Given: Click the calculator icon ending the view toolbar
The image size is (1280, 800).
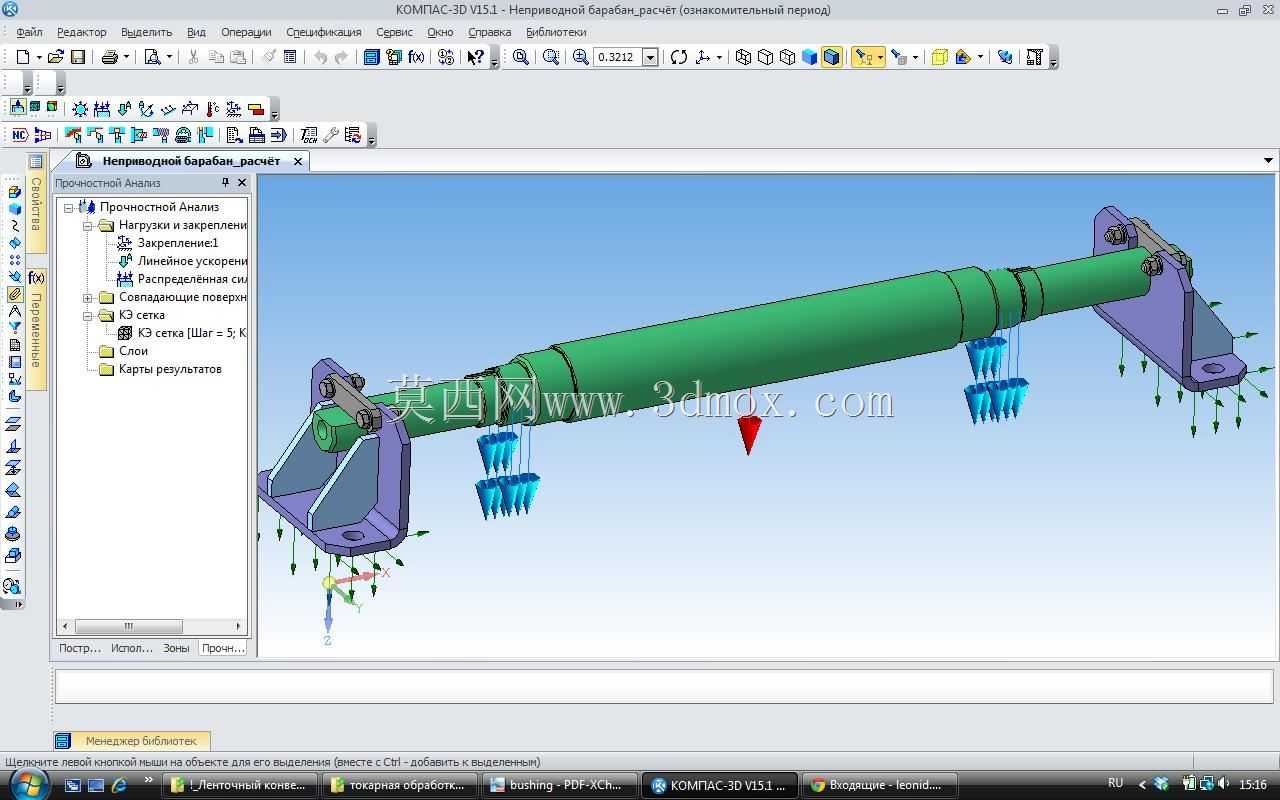Looking at the screenshot, I should pyautogui.click(x=1035, y=57).
